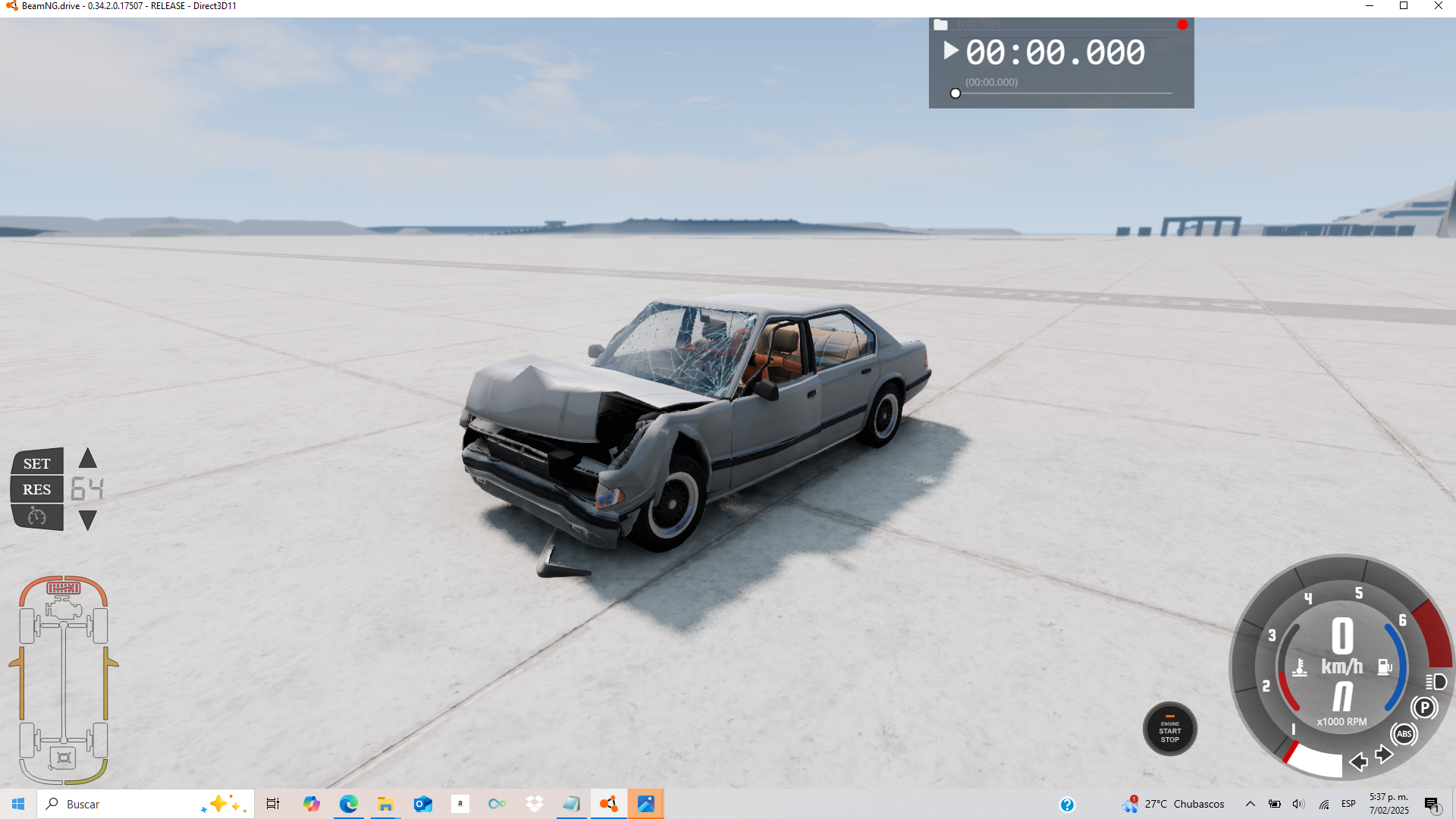Toggle the parking brake P indicator
The height and width of the screenshot is (819, 1456).
pos(1424,708)
